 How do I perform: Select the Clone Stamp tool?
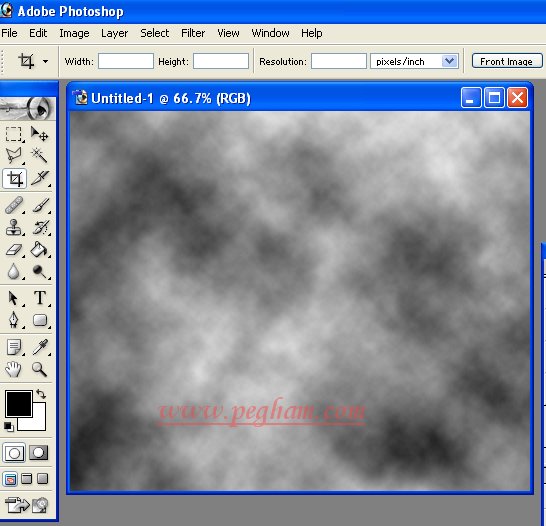[x=14, y=227]
